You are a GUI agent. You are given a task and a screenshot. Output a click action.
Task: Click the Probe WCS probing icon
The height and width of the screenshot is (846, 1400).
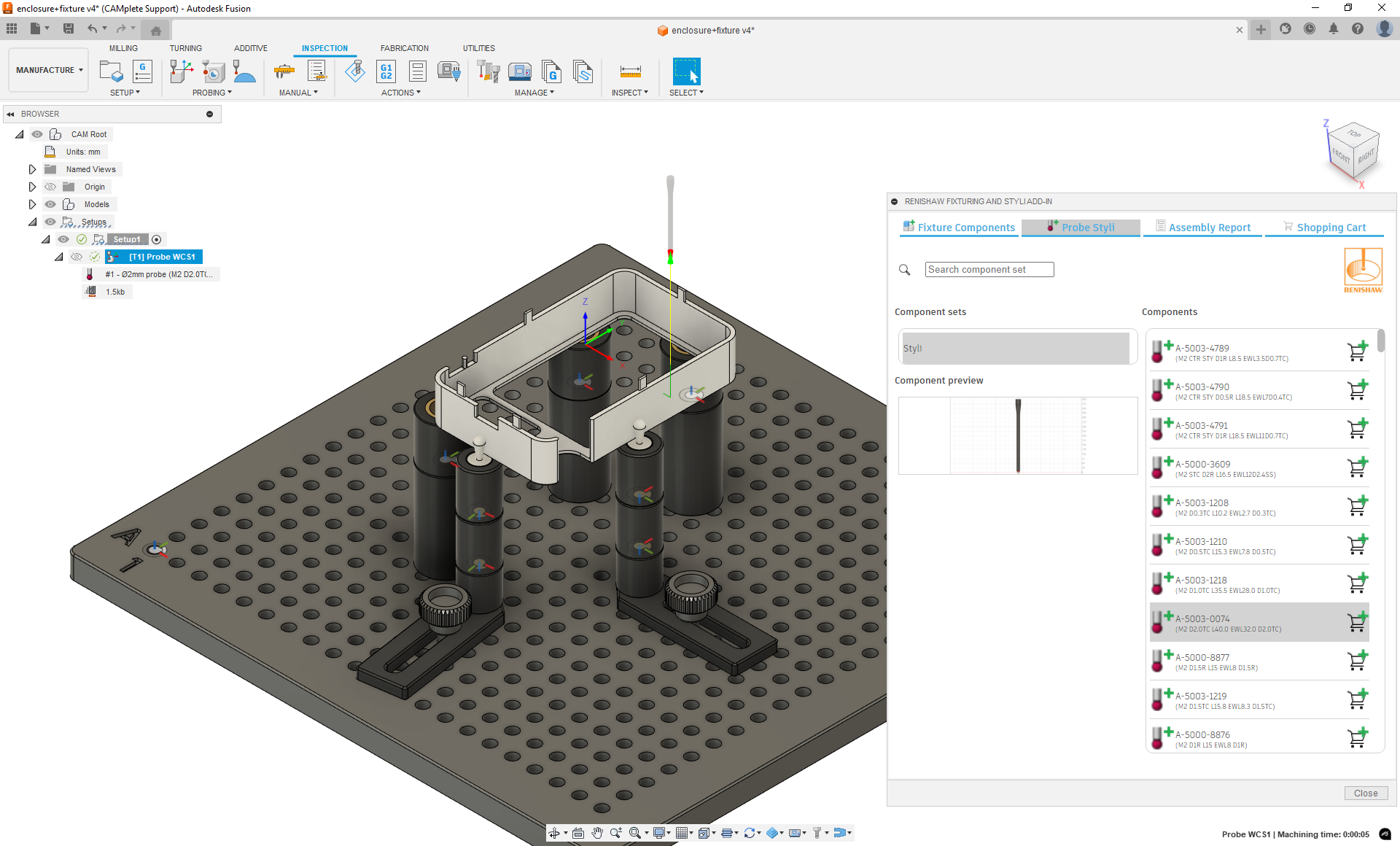[181, 71]
